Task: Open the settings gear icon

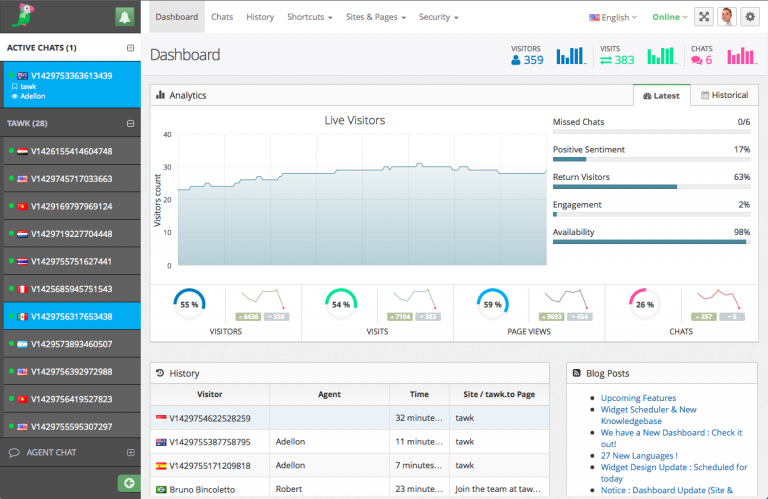Action: [749, 17]
